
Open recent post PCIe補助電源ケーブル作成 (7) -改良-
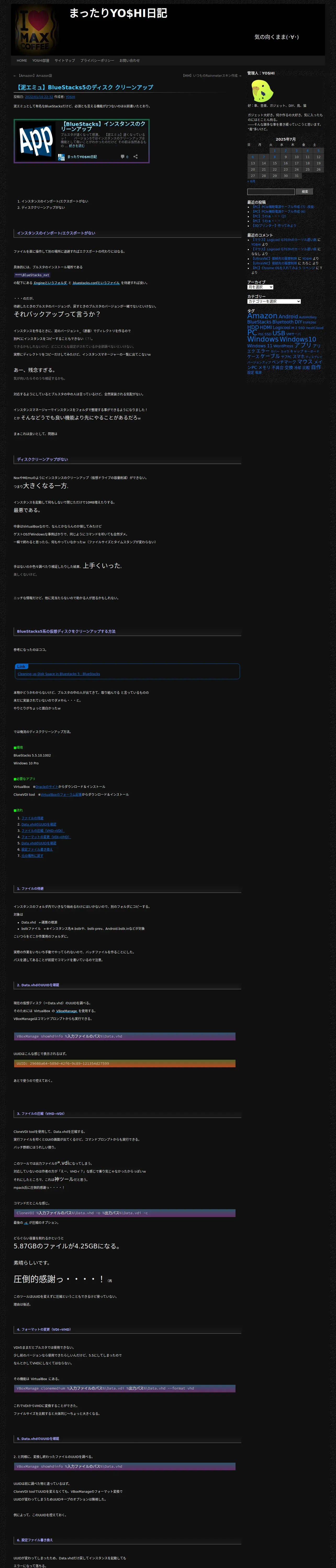284,207
